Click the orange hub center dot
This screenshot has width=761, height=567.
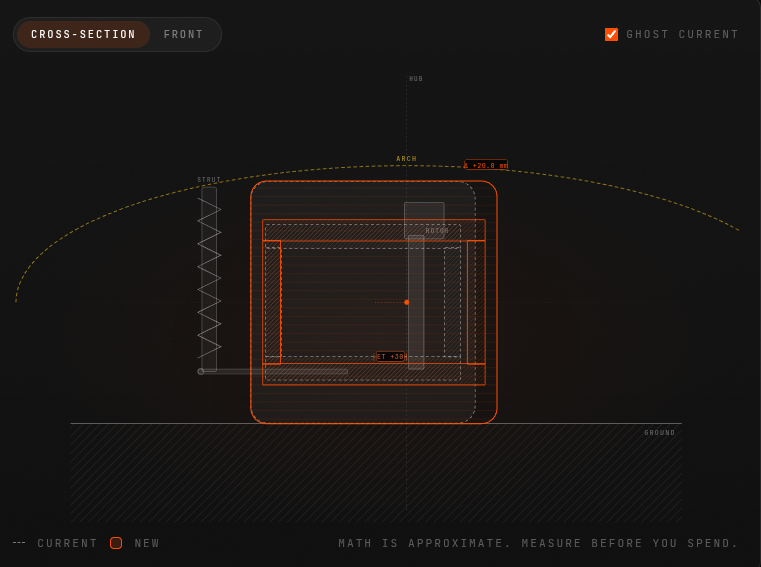[407, 302]
